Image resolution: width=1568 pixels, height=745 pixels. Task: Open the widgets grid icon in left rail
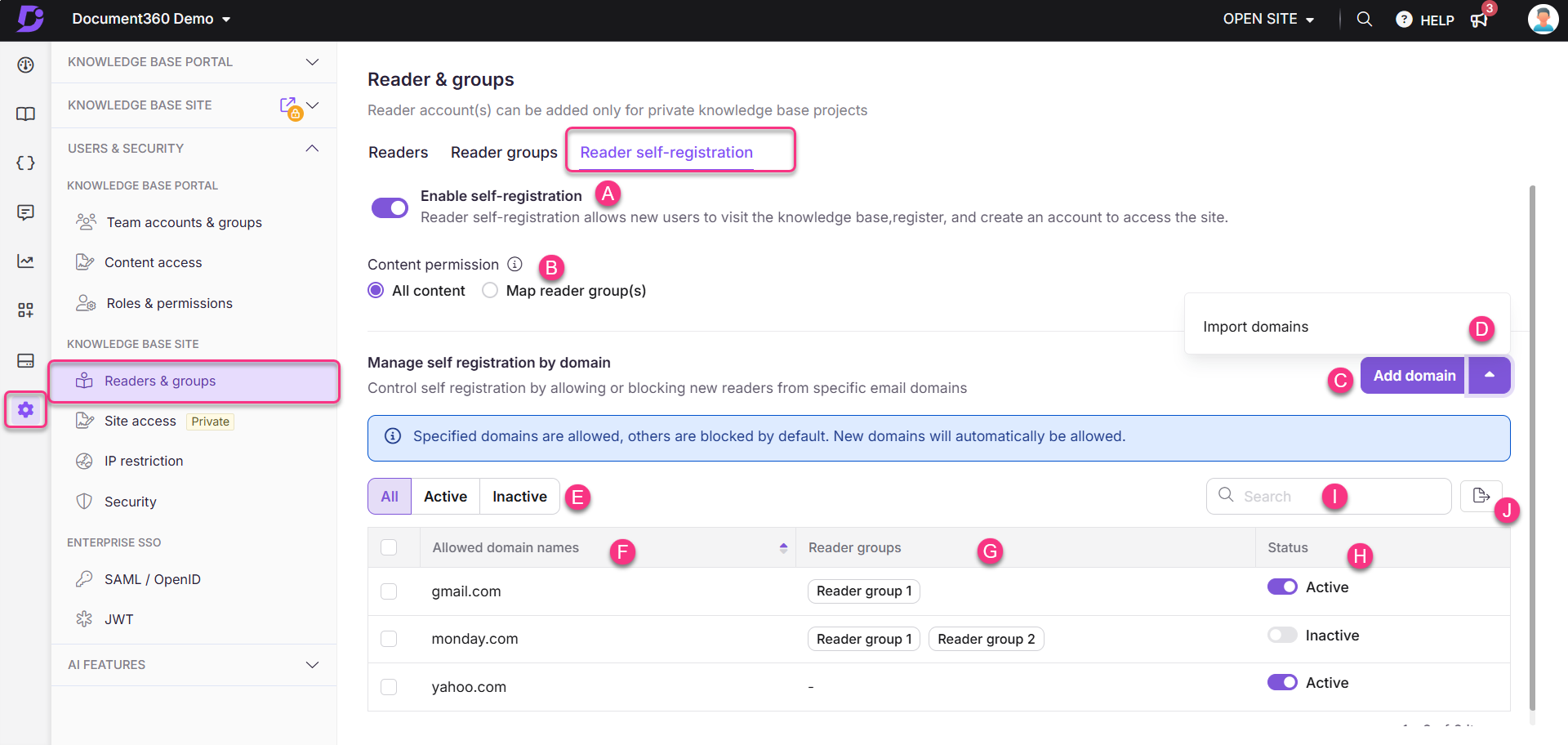[x=25, y=310]
